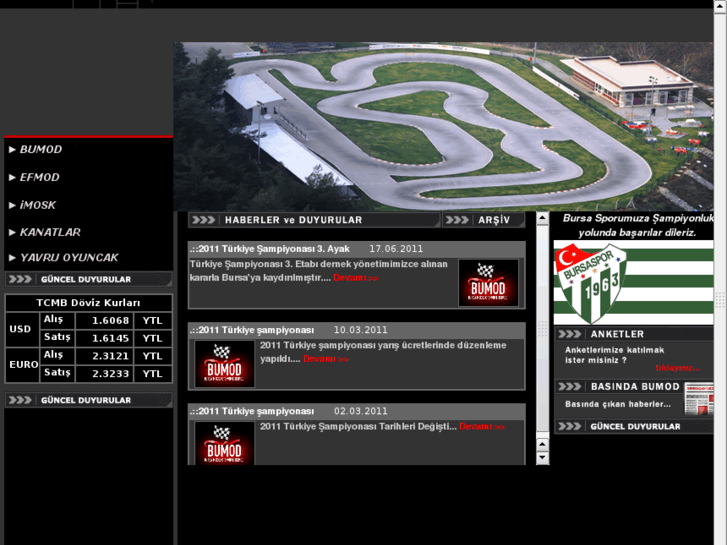
Task: Click GÜNCEL DUYURULAR header in right column
Action: pyautogui.click(x=635, y=426)
